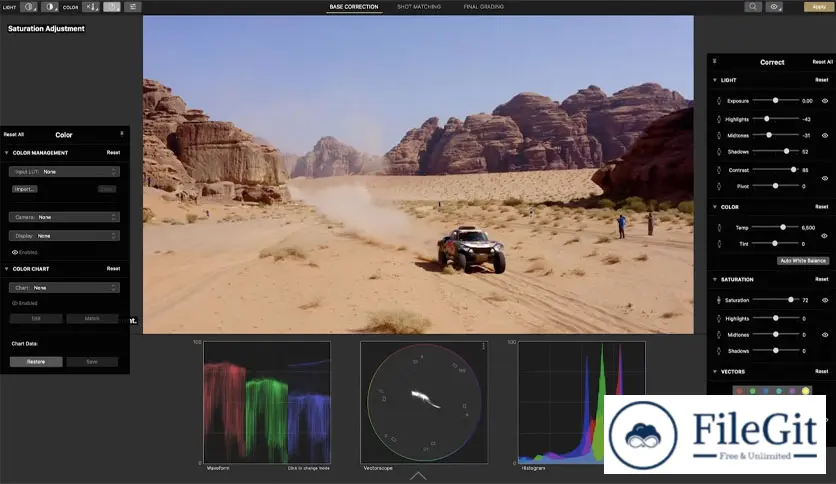The height and width of the screenshot is (484, 836).
Task: Toggle the Saturation slider visibility eye
Action: 825,300
